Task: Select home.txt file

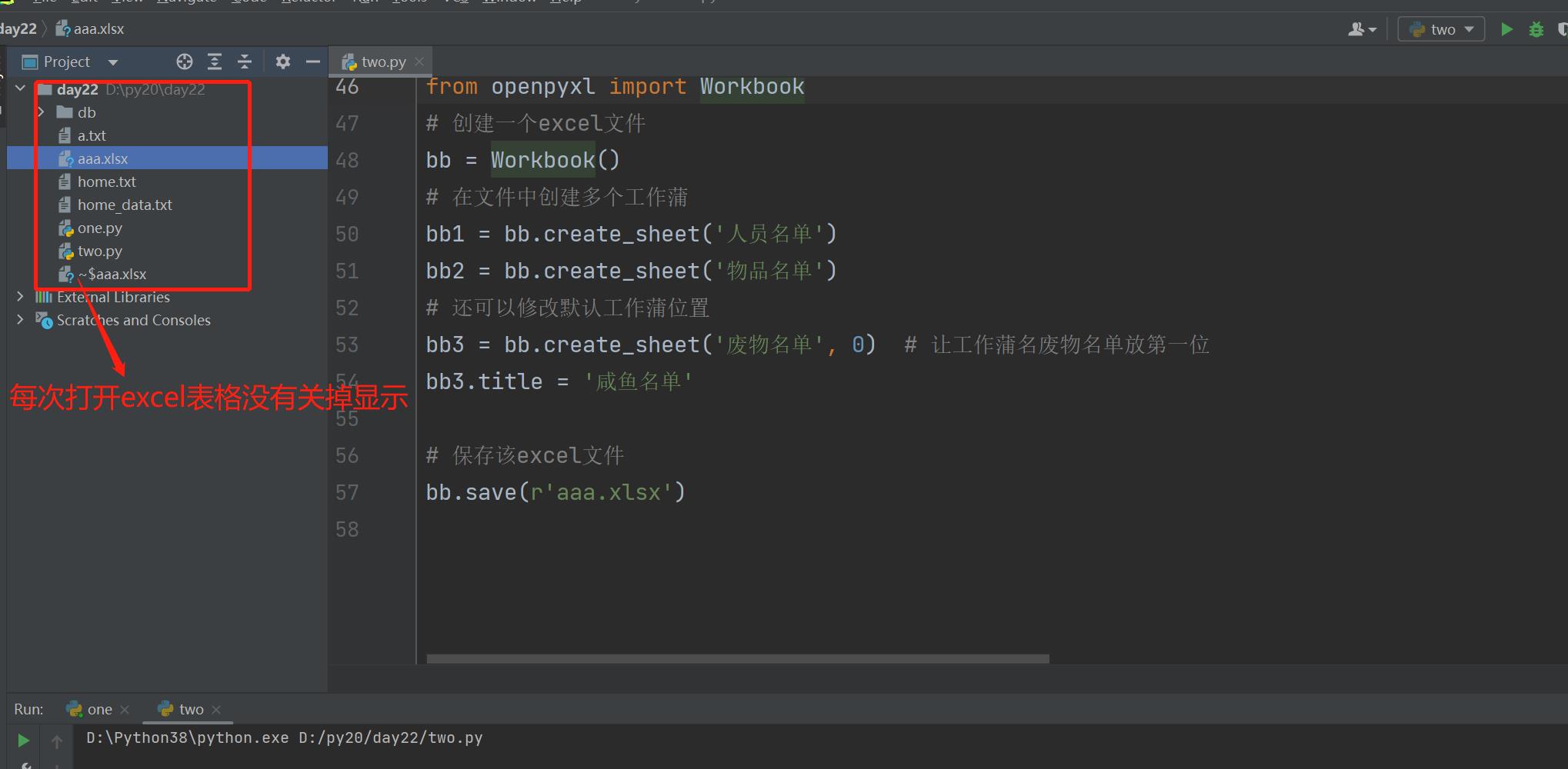Action: pos(106,181)
